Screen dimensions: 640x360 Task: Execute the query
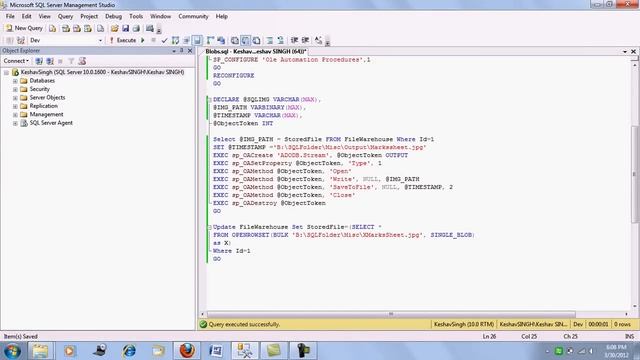tap(122, 40)
